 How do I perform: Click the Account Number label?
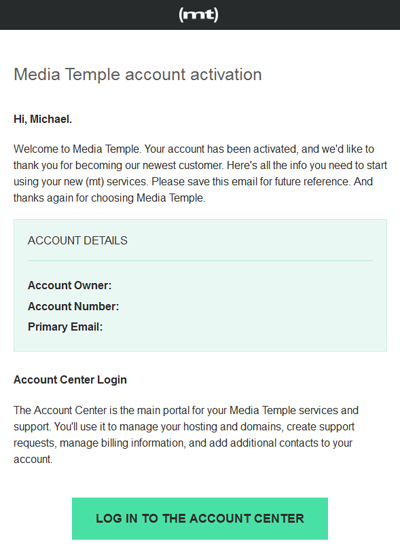point(73,306)
